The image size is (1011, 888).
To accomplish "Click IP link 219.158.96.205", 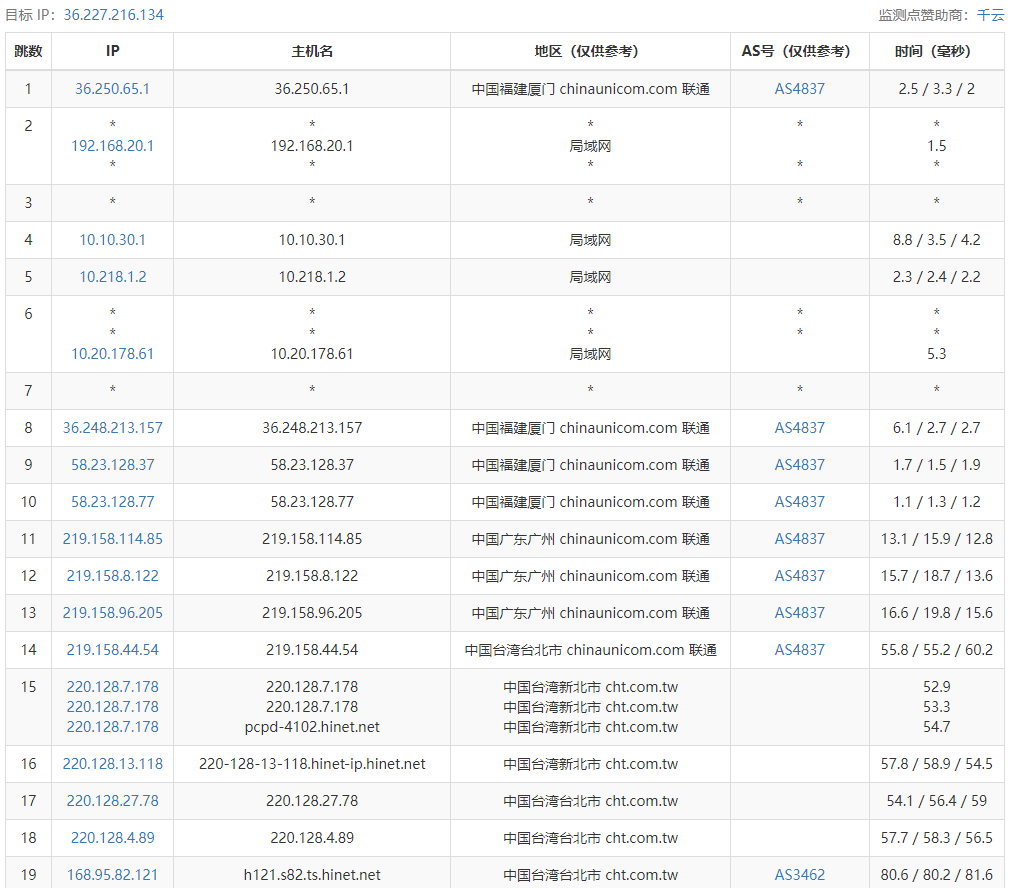I will tap(112, 613).
